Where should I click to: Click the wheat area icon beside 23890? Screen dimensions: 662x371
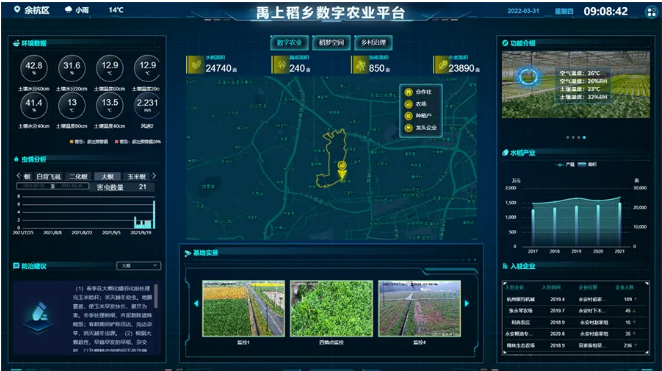[x=442, y=65]
